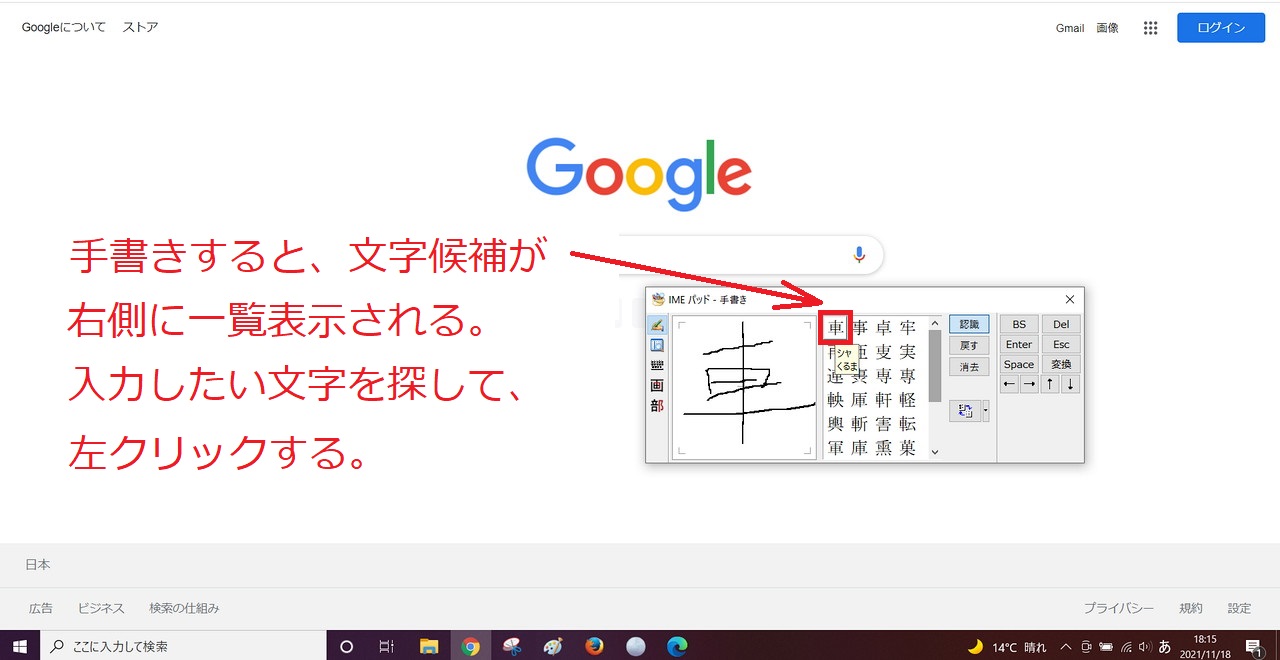Open the notification center icon
The image size is (1280, 660).
1253,646
